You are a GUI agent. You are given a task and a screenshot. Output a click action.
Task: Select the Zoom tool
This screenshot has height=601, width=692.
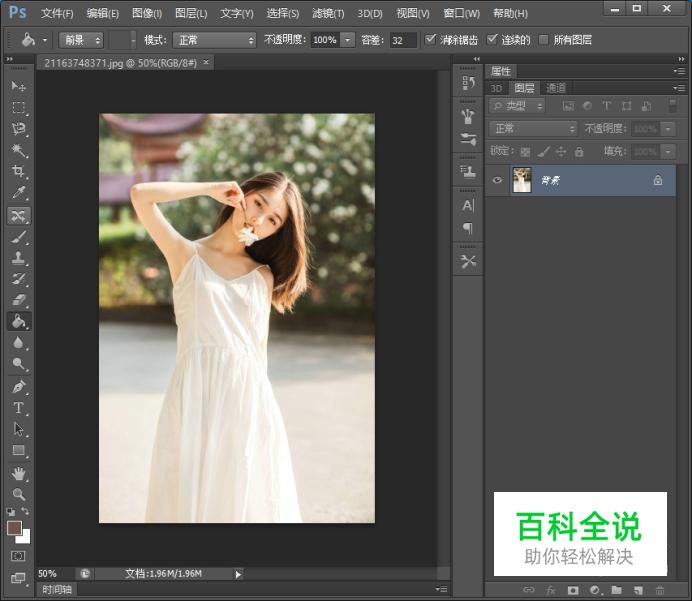[18, 494]
